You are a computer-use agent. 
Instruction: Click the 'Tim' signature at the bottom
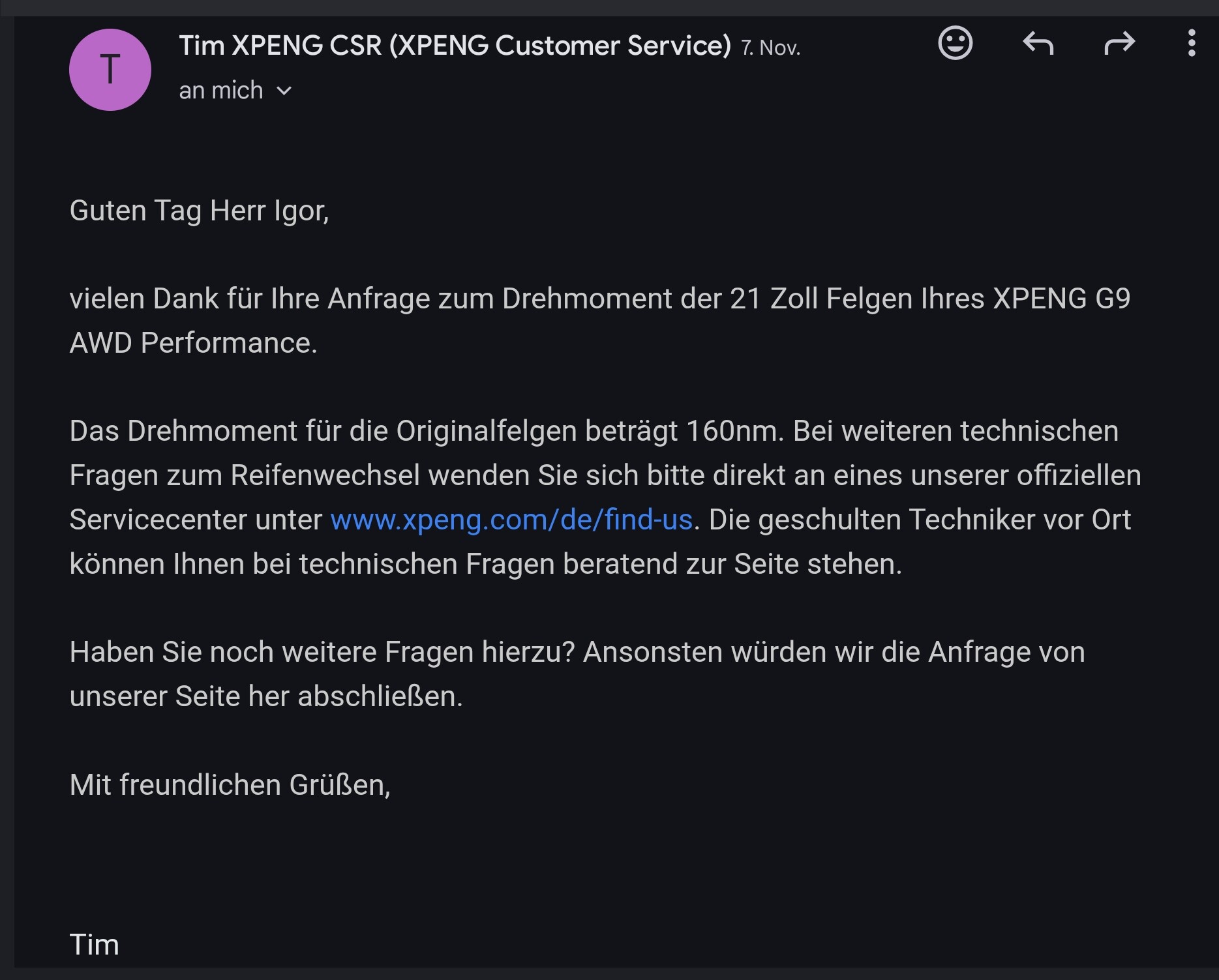95,945
